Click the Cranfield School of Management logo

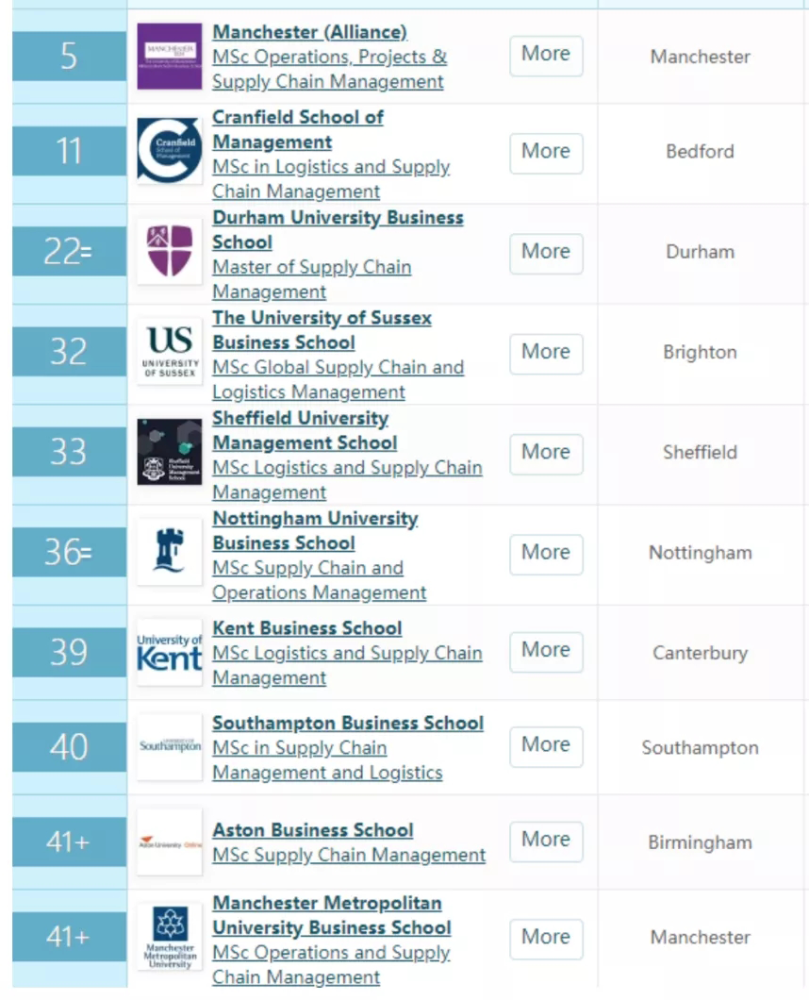170,151
